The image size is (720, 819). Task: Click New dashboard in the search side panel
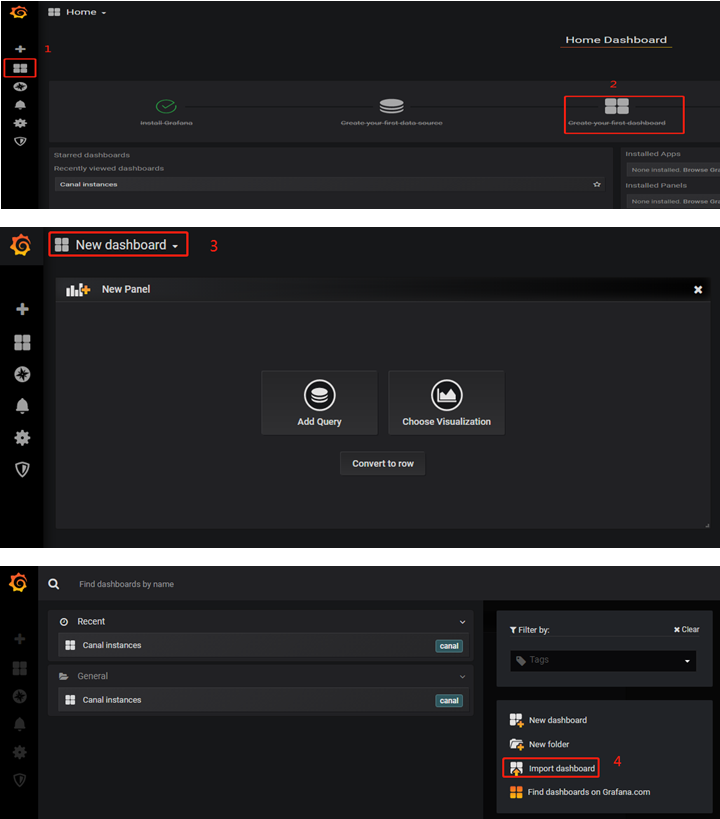[x=549, y=720]
